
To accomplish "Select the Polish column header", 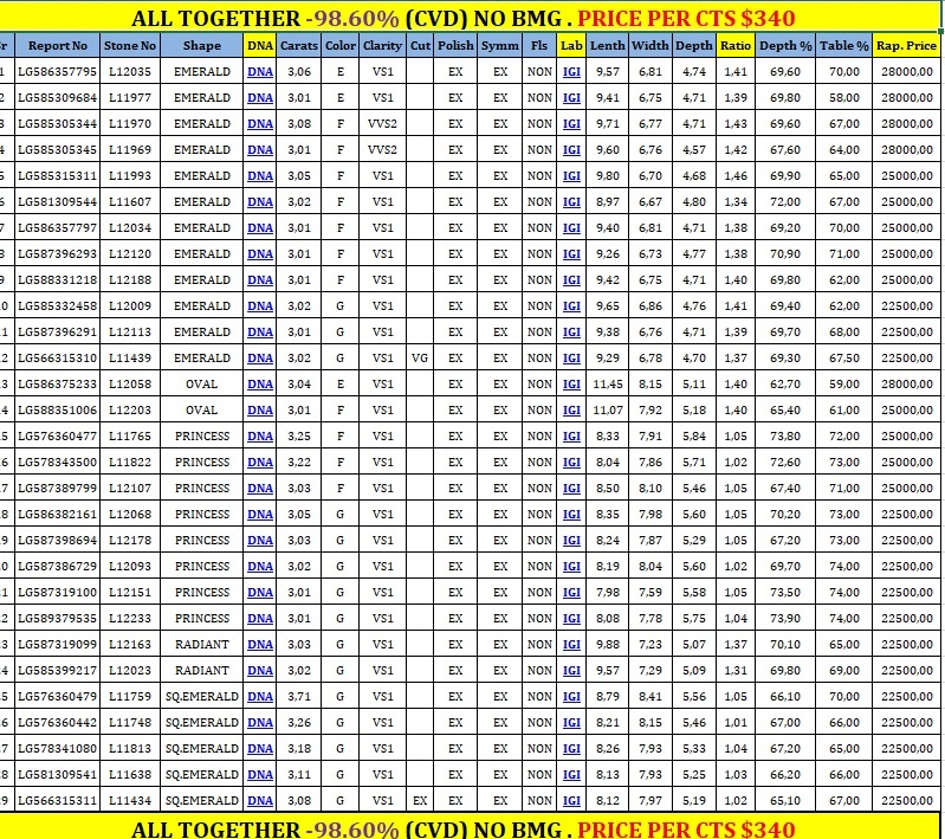I will pyautogui.click(x=456, y=46).
